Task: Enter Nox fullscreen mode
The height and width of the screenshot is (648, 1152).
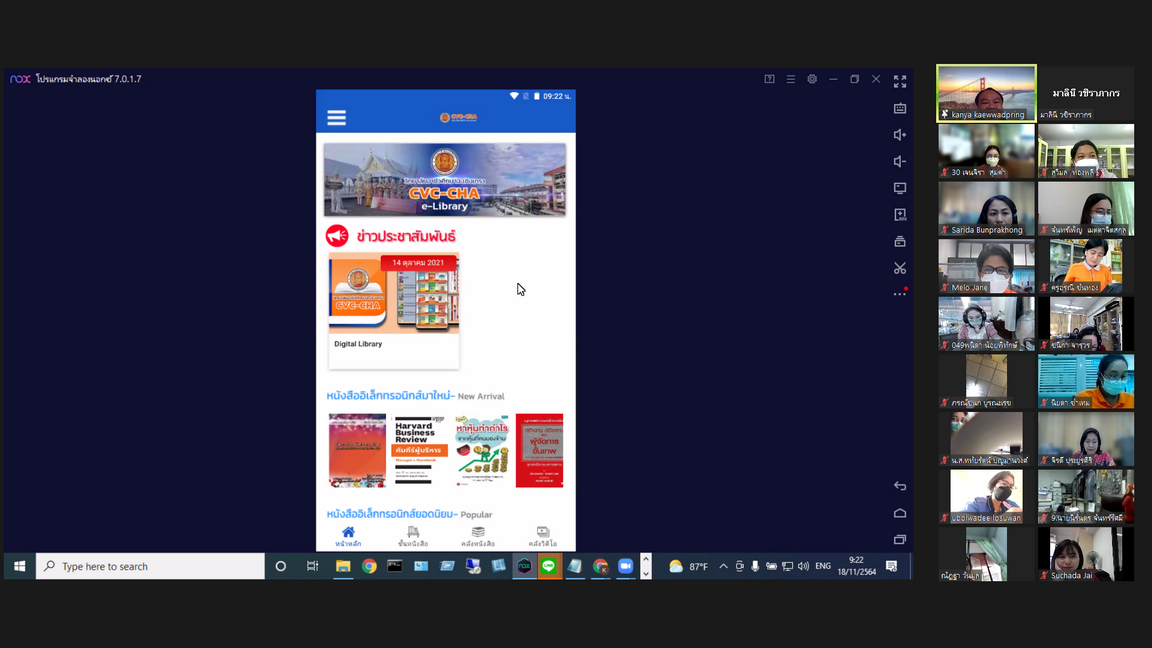Action: pos(900,81)
